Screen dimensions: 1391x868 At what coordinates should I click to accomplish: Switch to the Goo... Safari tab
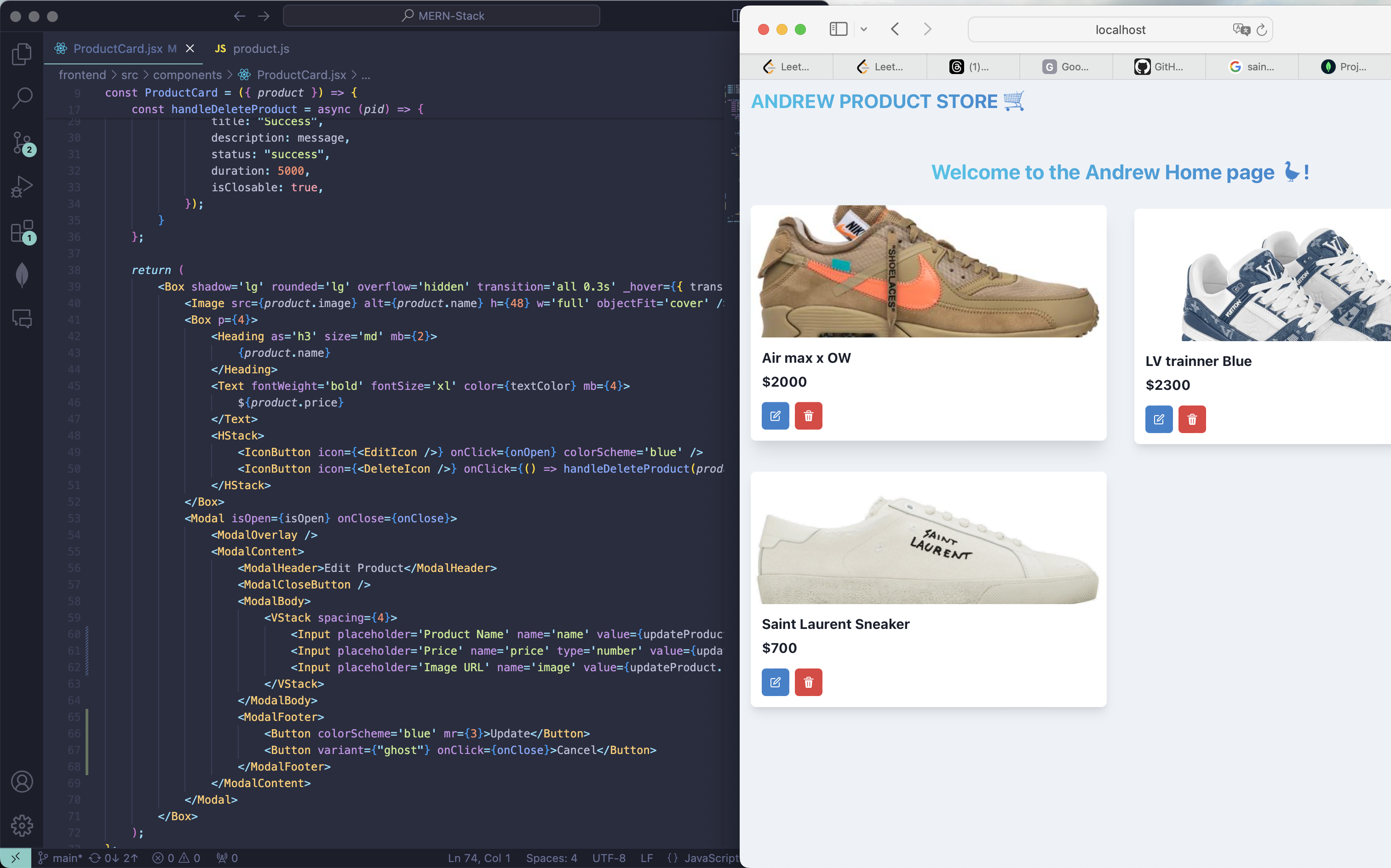1066,67
